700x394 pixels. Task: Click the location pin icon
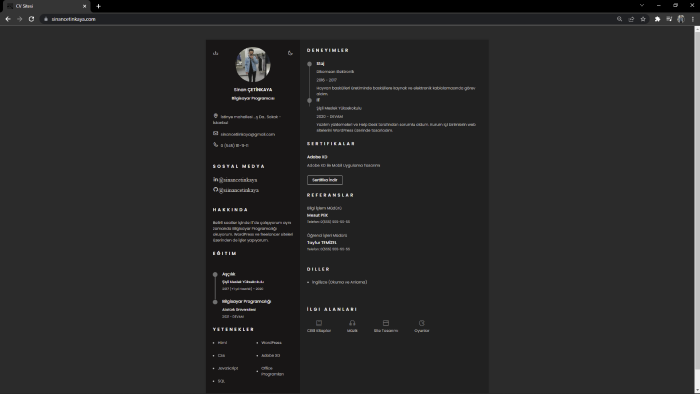(x=216, y=116)
